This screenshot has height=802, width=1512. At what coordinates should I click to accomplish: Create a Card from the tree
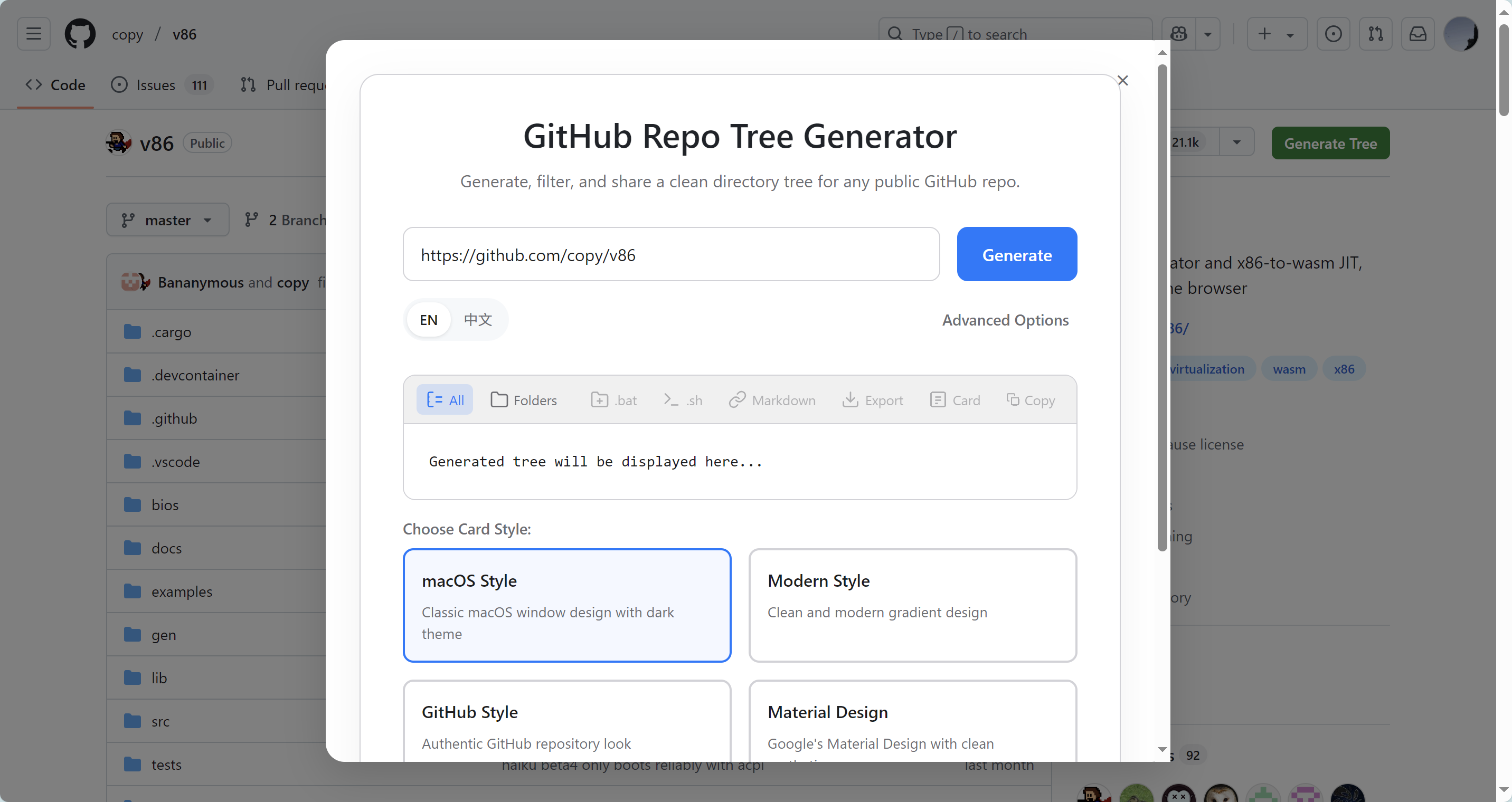click(x=955, y=400)
